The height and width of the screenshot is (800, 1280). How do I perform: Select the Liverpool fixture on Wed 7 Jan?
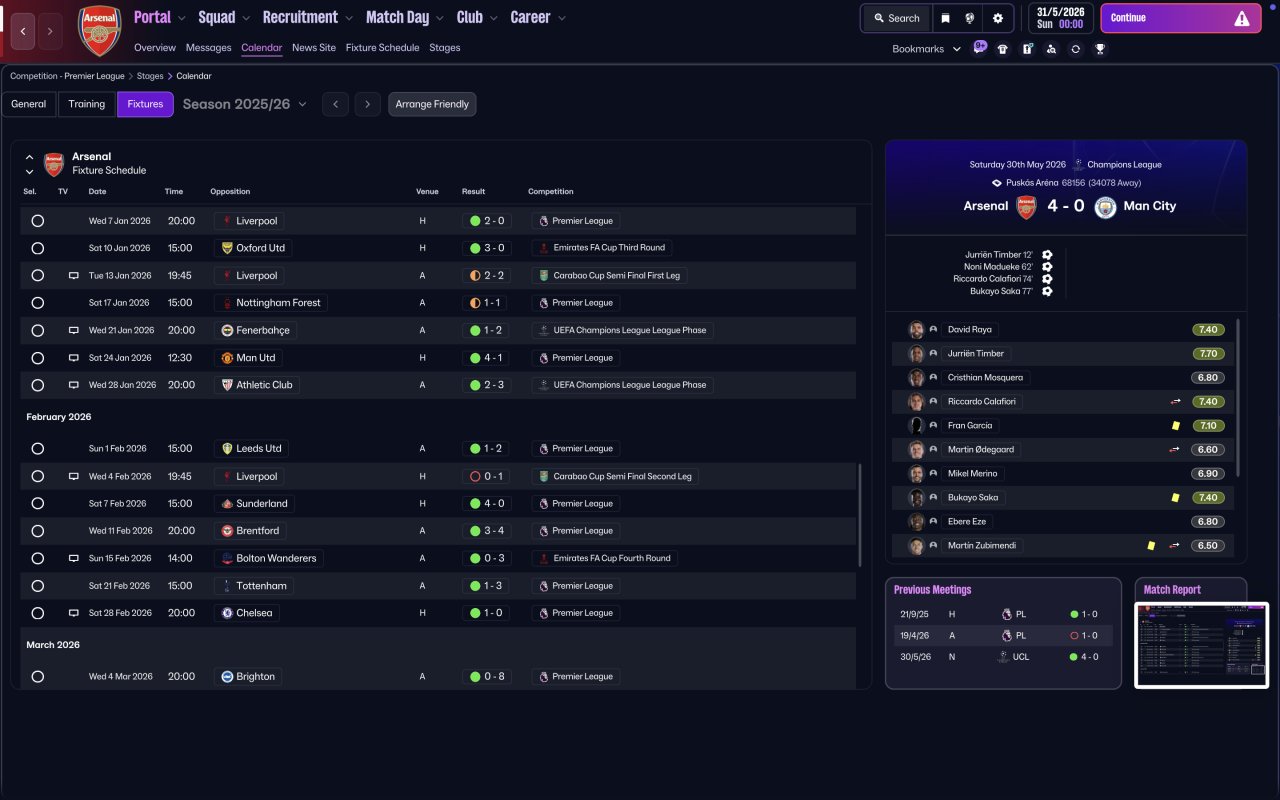coord(38,221)
